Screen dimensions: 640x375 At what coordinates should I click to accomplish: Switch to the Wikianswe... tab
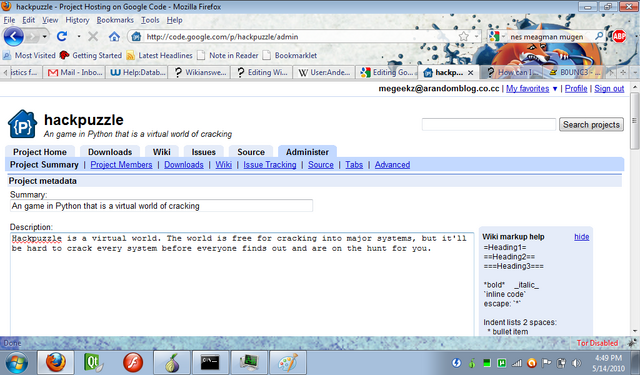click(200, 73)
